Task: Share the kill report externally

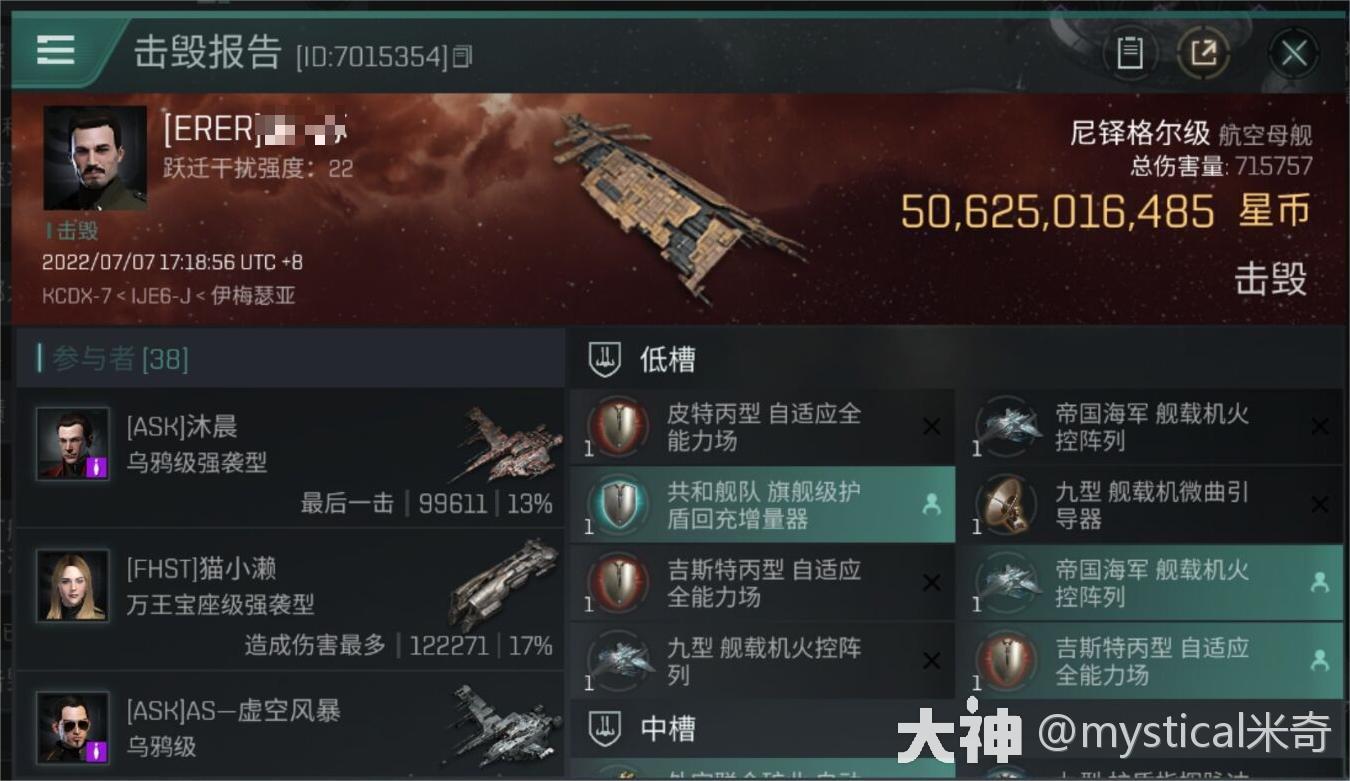Action: [x=1204, y=53]
